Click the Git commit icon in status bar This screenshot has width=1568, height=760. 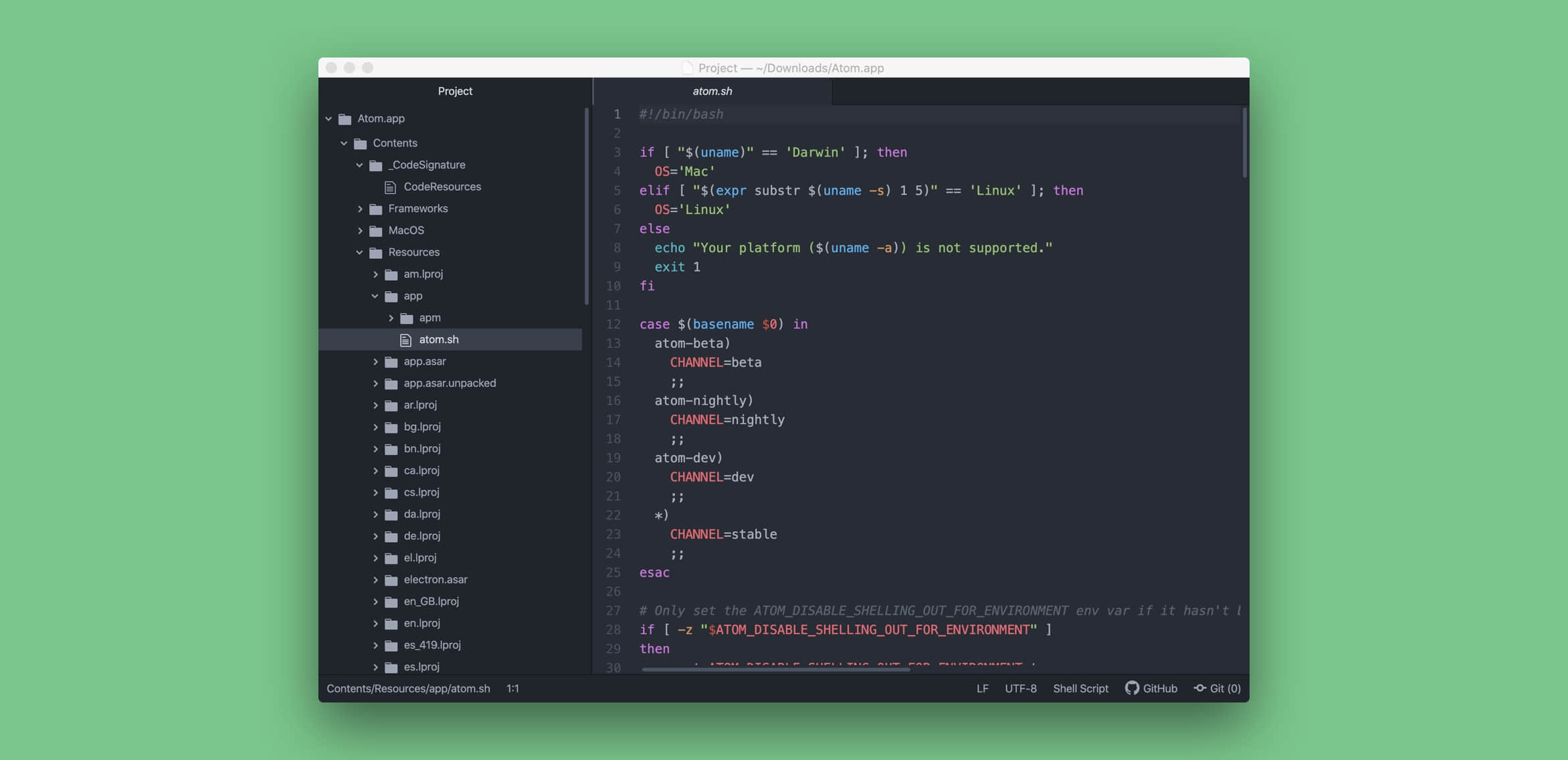pos(1200,688)
